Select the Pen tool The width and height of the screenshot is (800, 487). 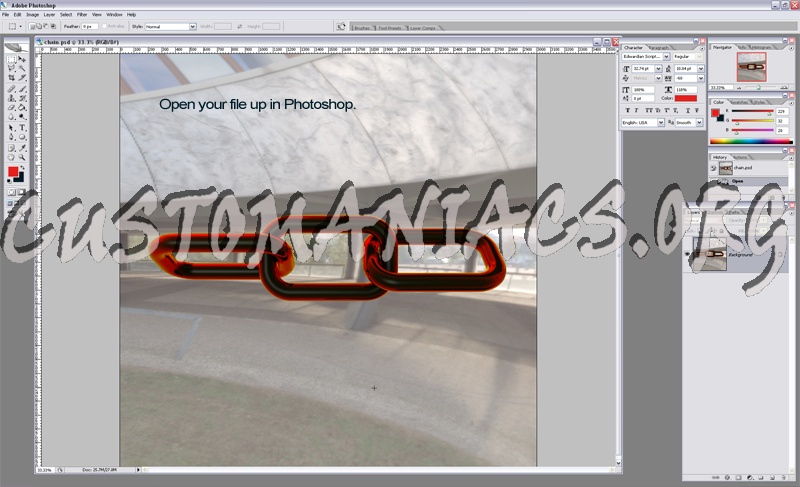11,137
